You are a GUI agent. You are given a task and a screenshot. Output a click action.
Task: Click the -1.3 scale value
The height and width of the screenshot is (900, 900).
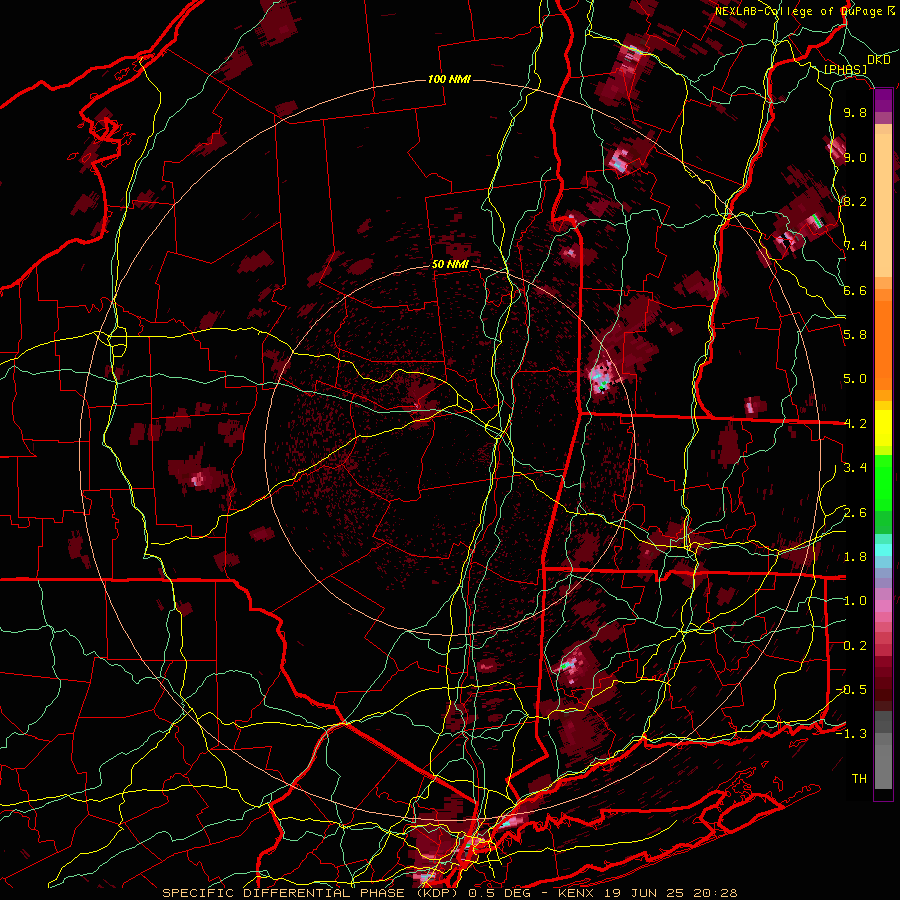[851, 734]
